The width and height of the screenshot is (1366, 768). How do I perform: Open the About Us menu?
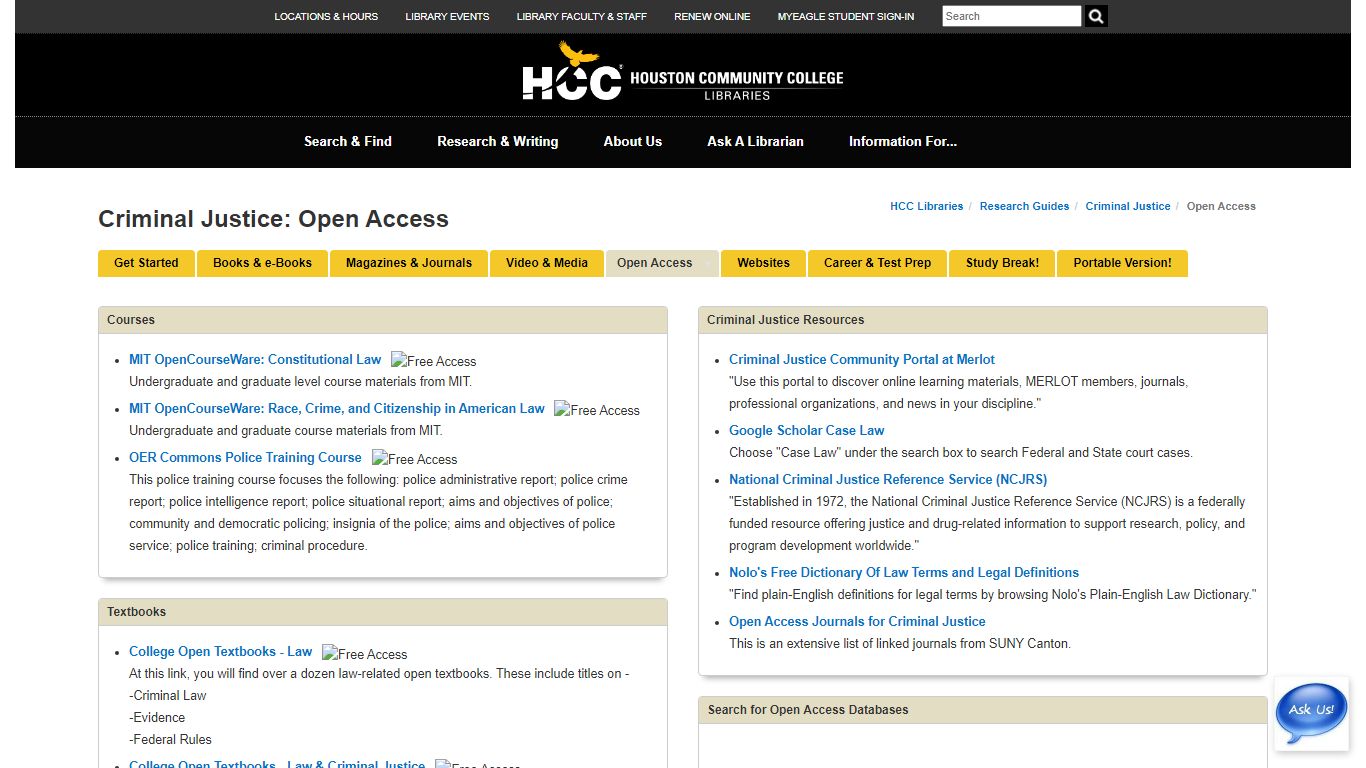click(633, 141)
